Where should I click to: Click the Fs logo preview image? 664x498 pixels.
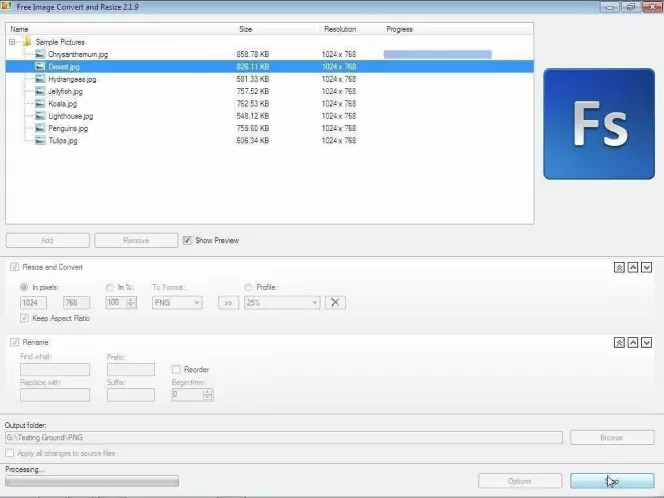pos(599,124)
